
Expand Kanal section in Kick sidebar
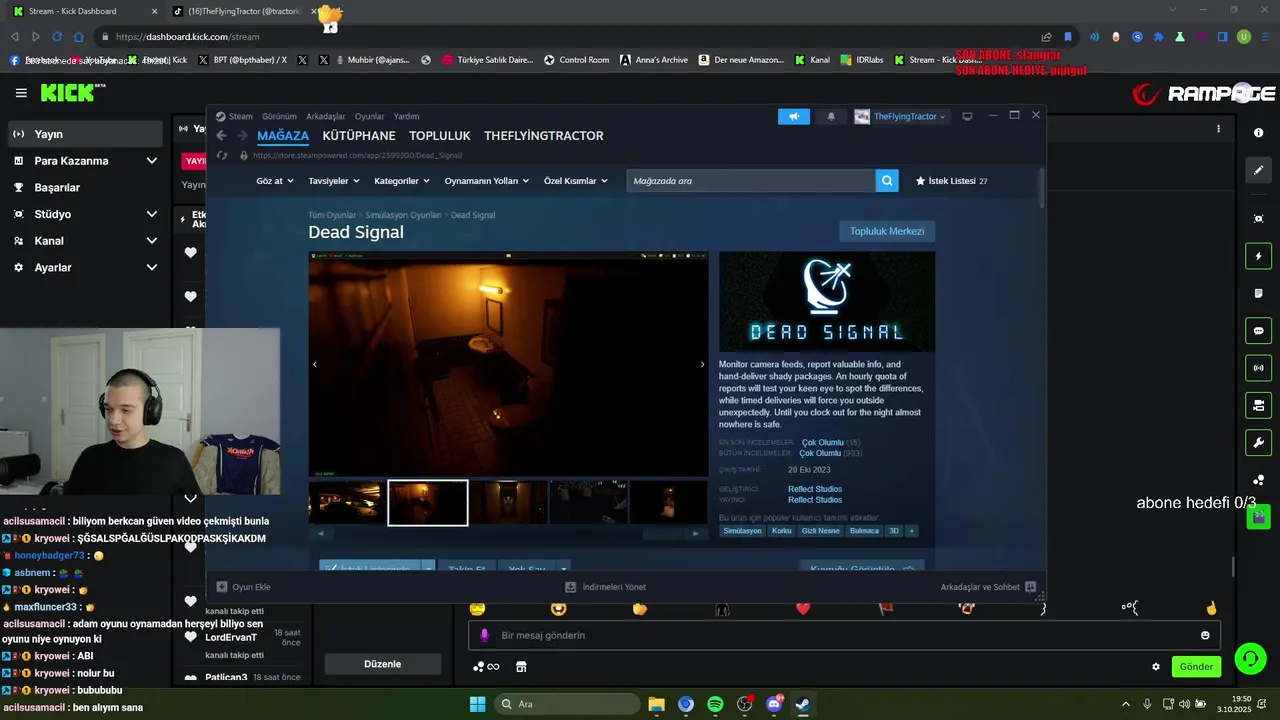coord(152,241)
